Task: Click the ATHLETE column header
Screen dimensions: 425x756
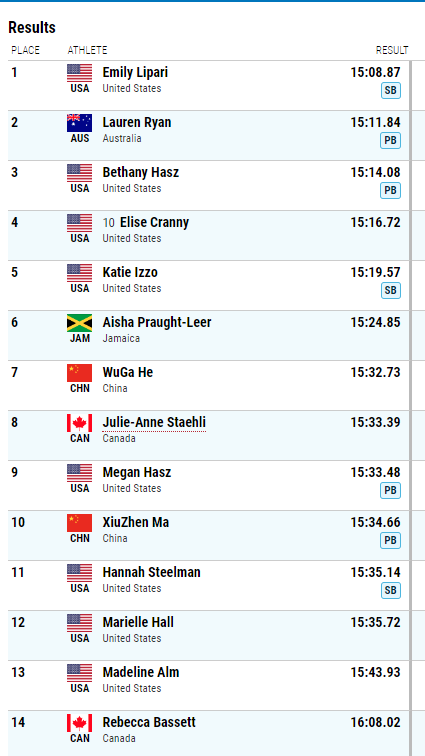Action: click(x=87, y=50)
